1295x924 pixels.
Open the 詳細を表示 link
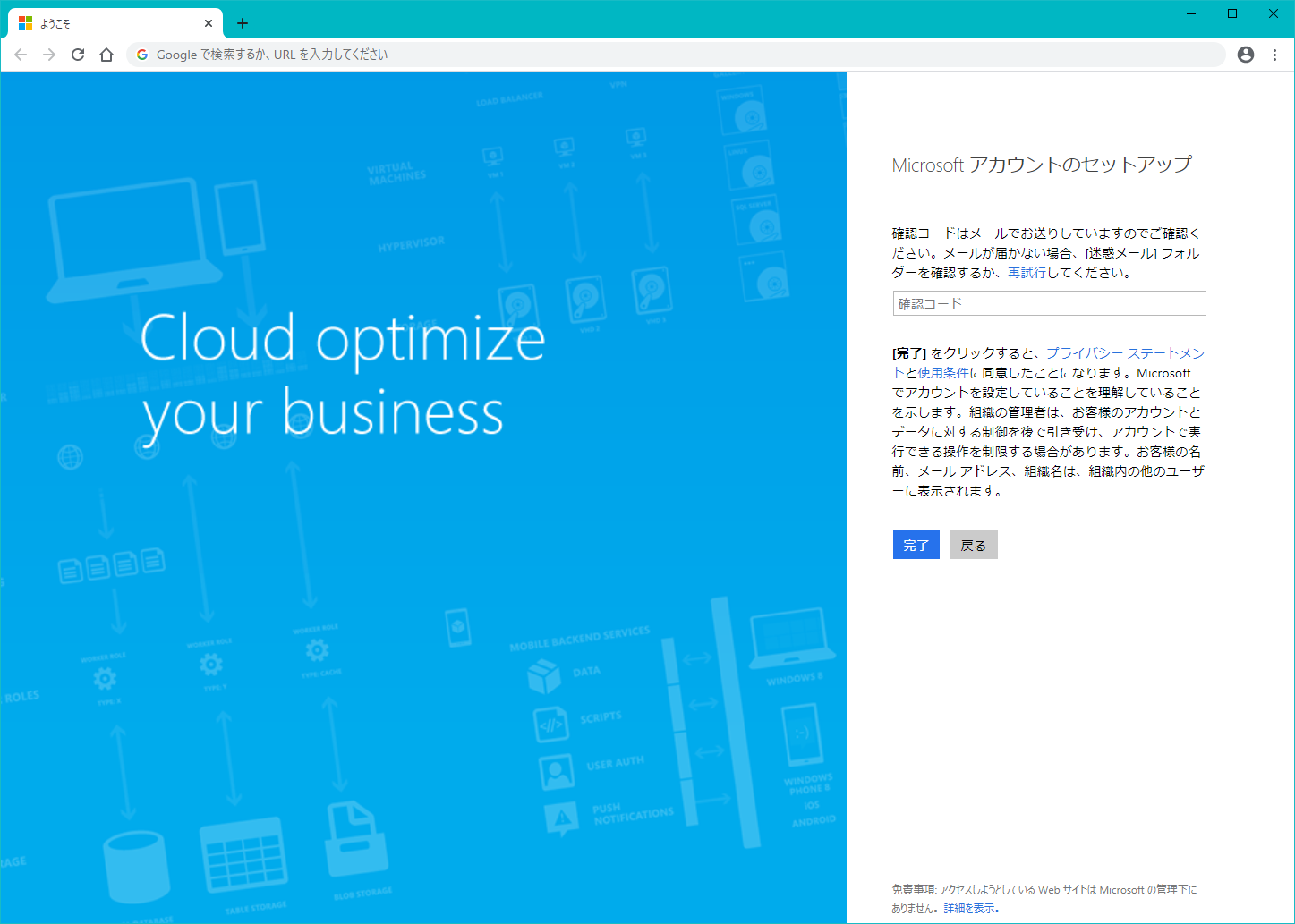969,908
